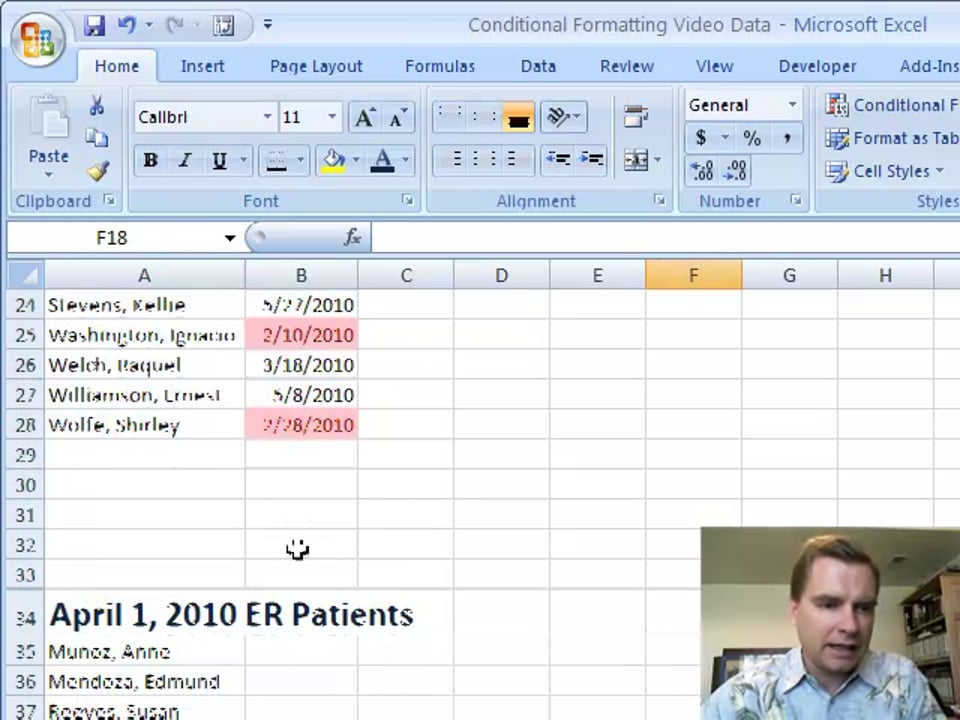Open Cell Styles gallery

[885, 171]
